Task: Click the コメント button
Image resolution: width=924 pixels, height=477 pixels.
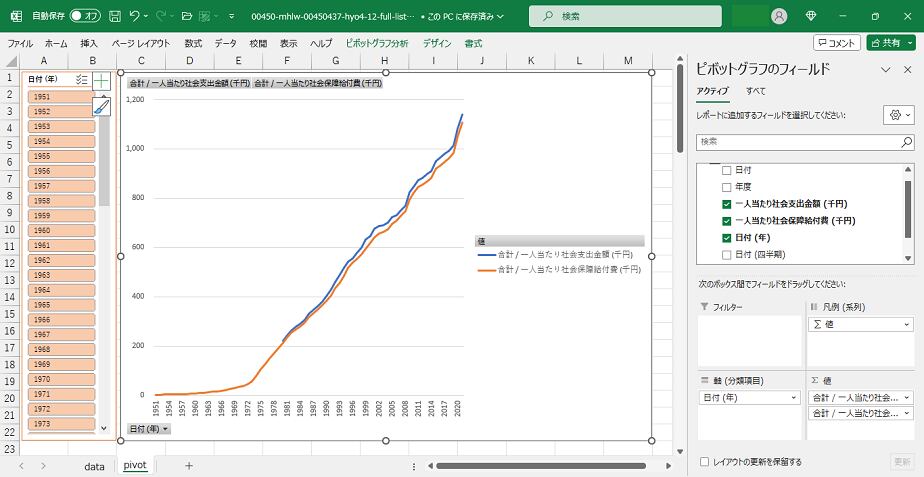Action: pyautogui.click(x=836, y=43)
